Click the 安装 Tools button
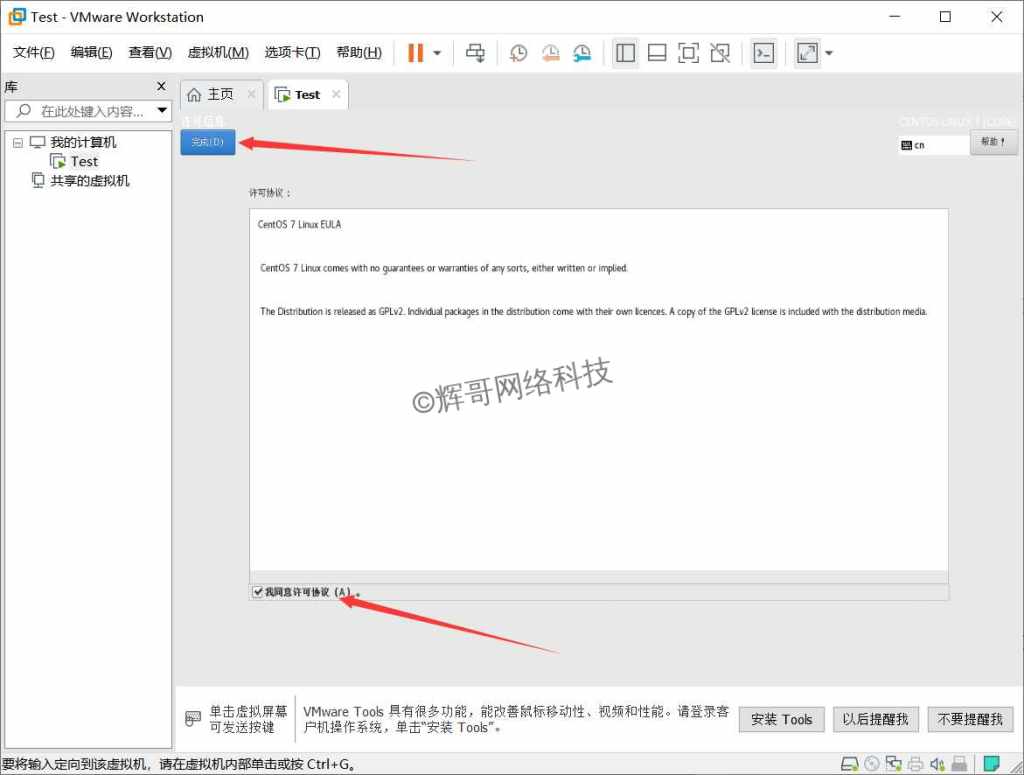The image size is (1024, 775). tap(781, 720)
